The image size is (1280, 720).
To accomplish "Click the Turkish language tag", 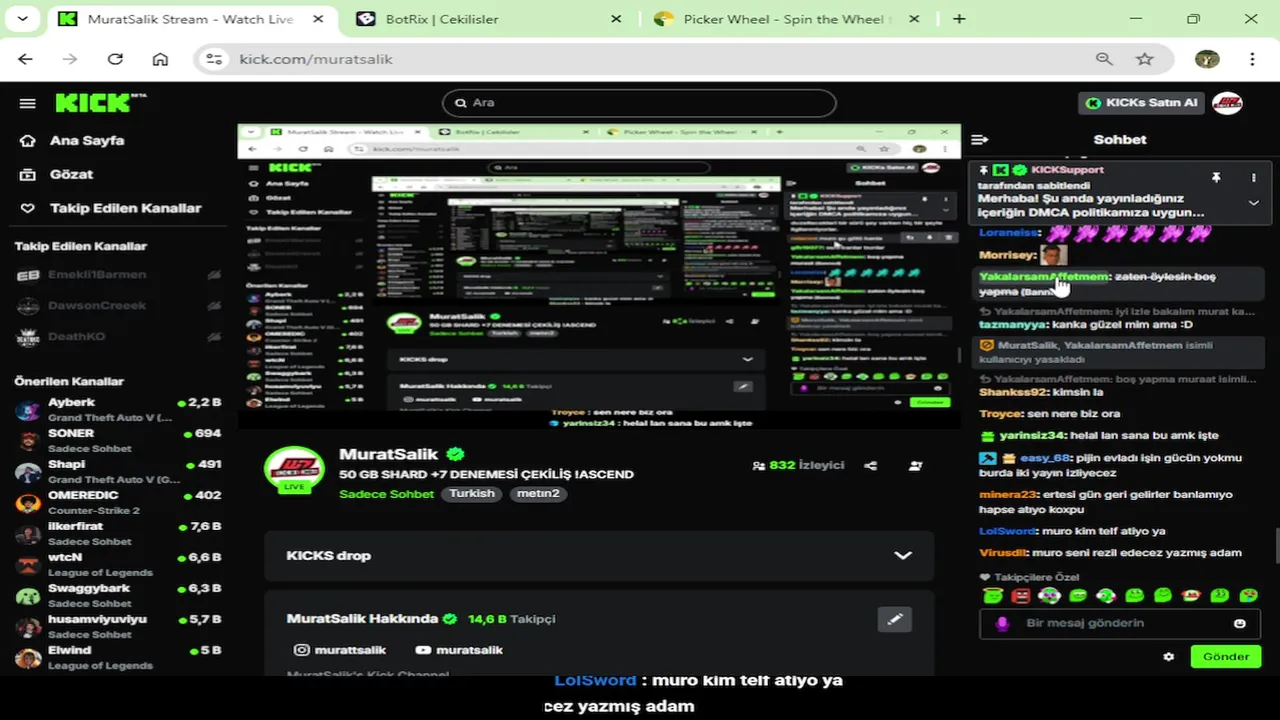I will click(472, 494).
